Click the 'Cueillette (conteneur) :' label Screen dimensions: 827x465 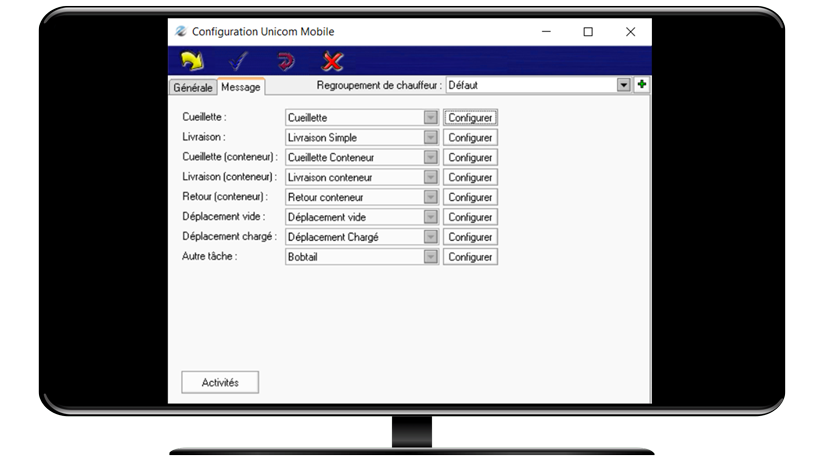[x=229, y=157]
